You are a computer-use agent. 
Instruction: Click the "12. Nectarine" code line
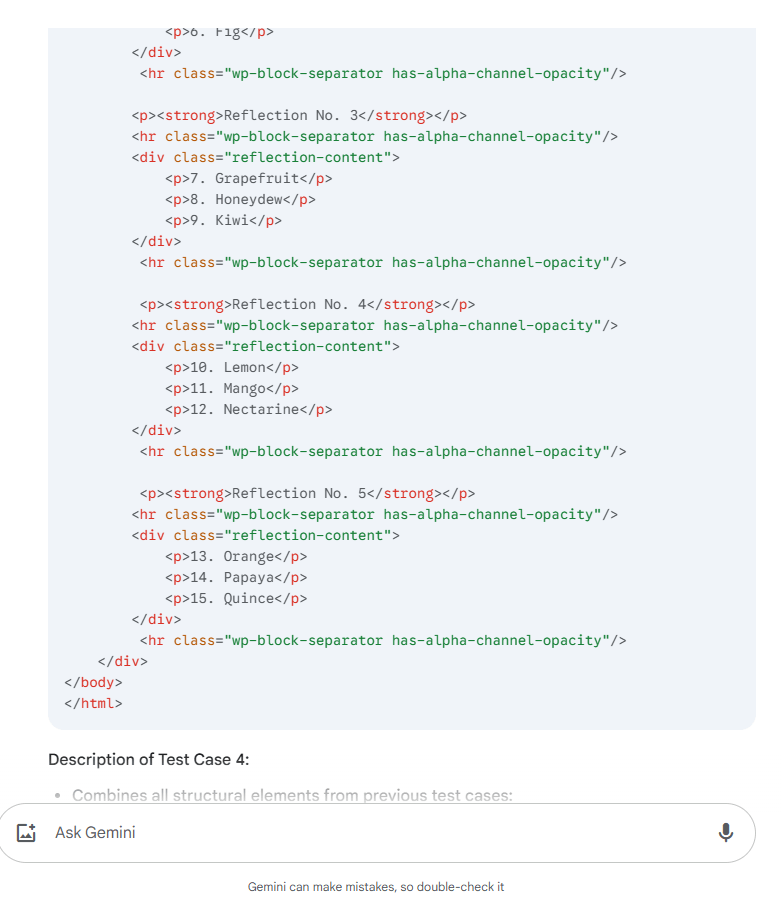(248, 409)
